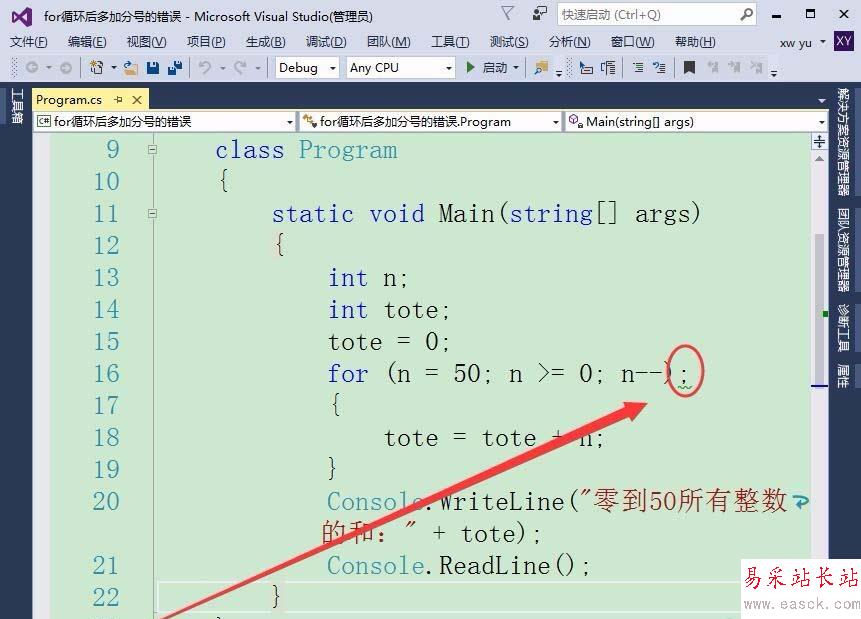The width and height of the screenshot is (861, 619).
Task: Click the XY account avatar
Action: pos(843,41)
